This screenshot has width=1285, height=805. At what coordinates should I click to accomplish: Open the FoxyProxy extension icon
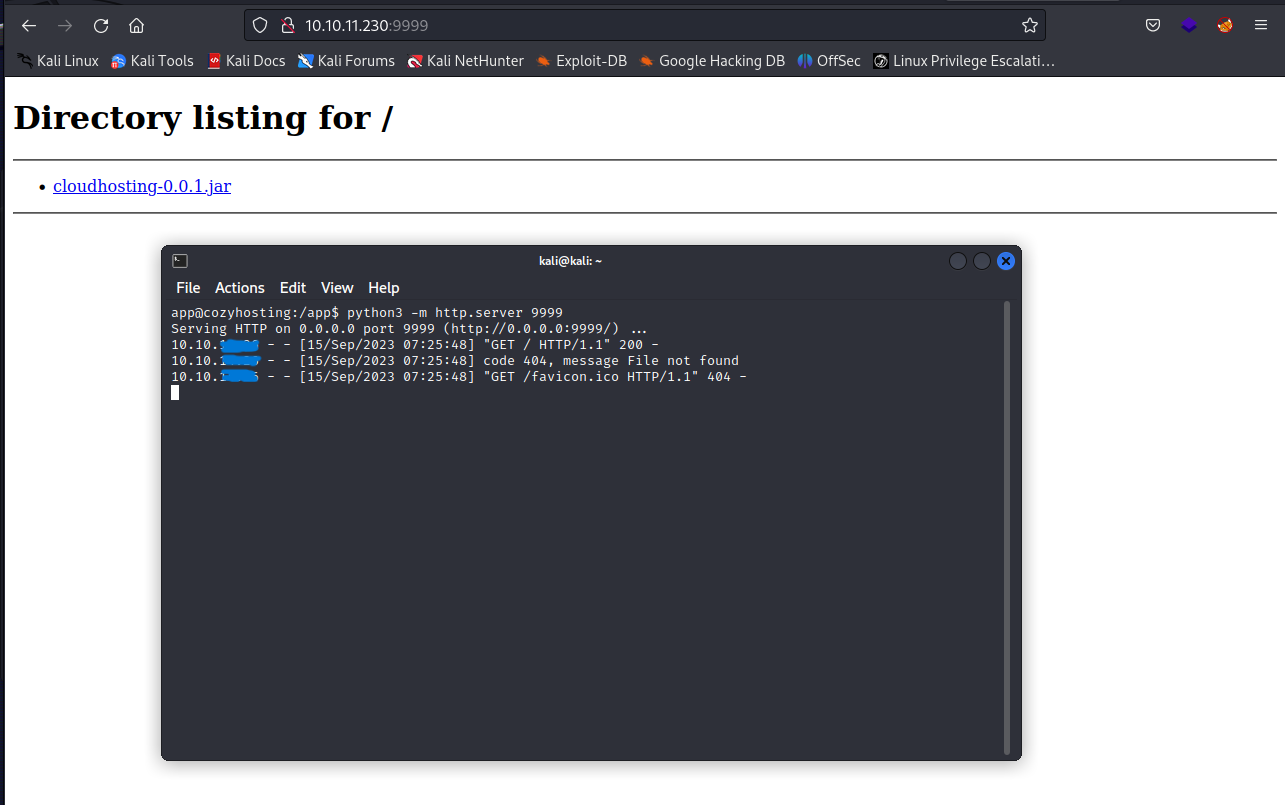1225,25
